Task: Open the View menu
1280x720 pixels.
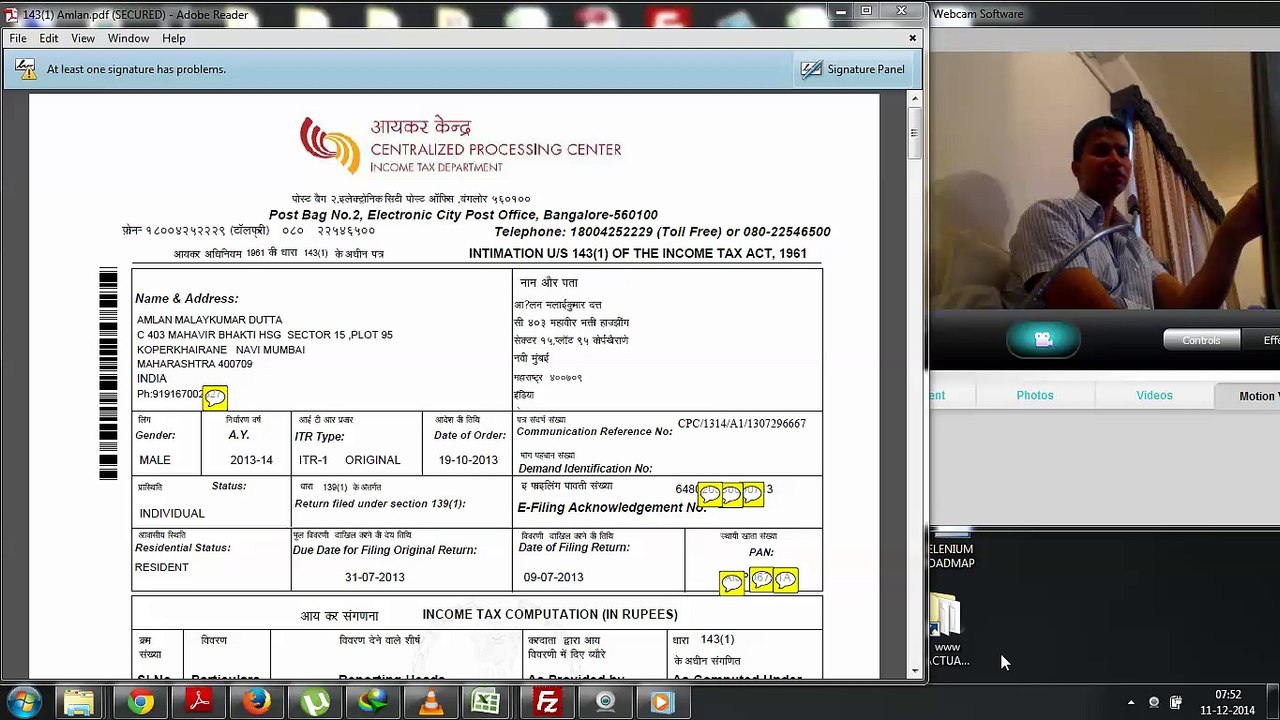Action: (x=83, y=38)
